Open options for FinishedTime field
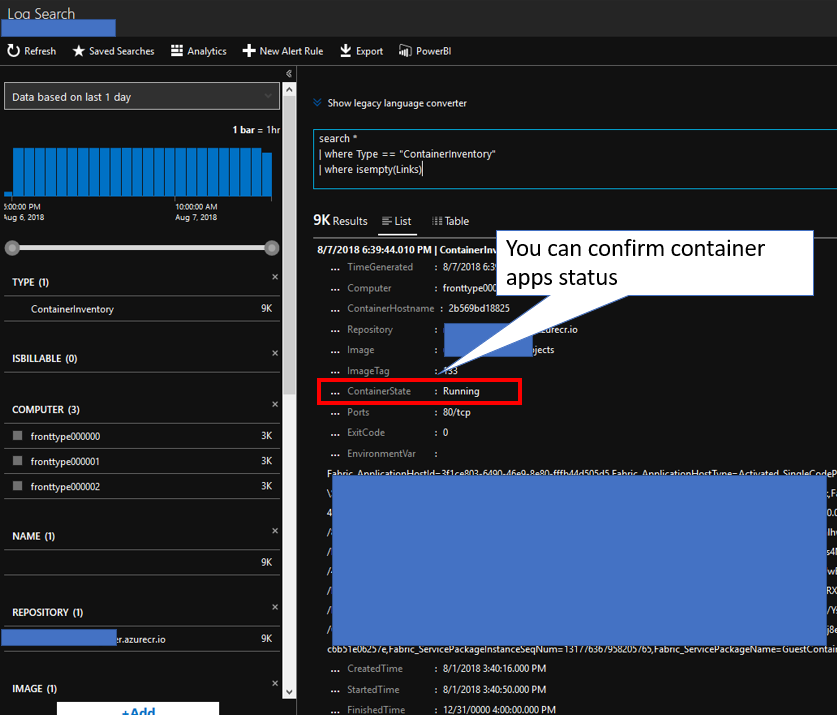837x715 pixels. [335, 711]
